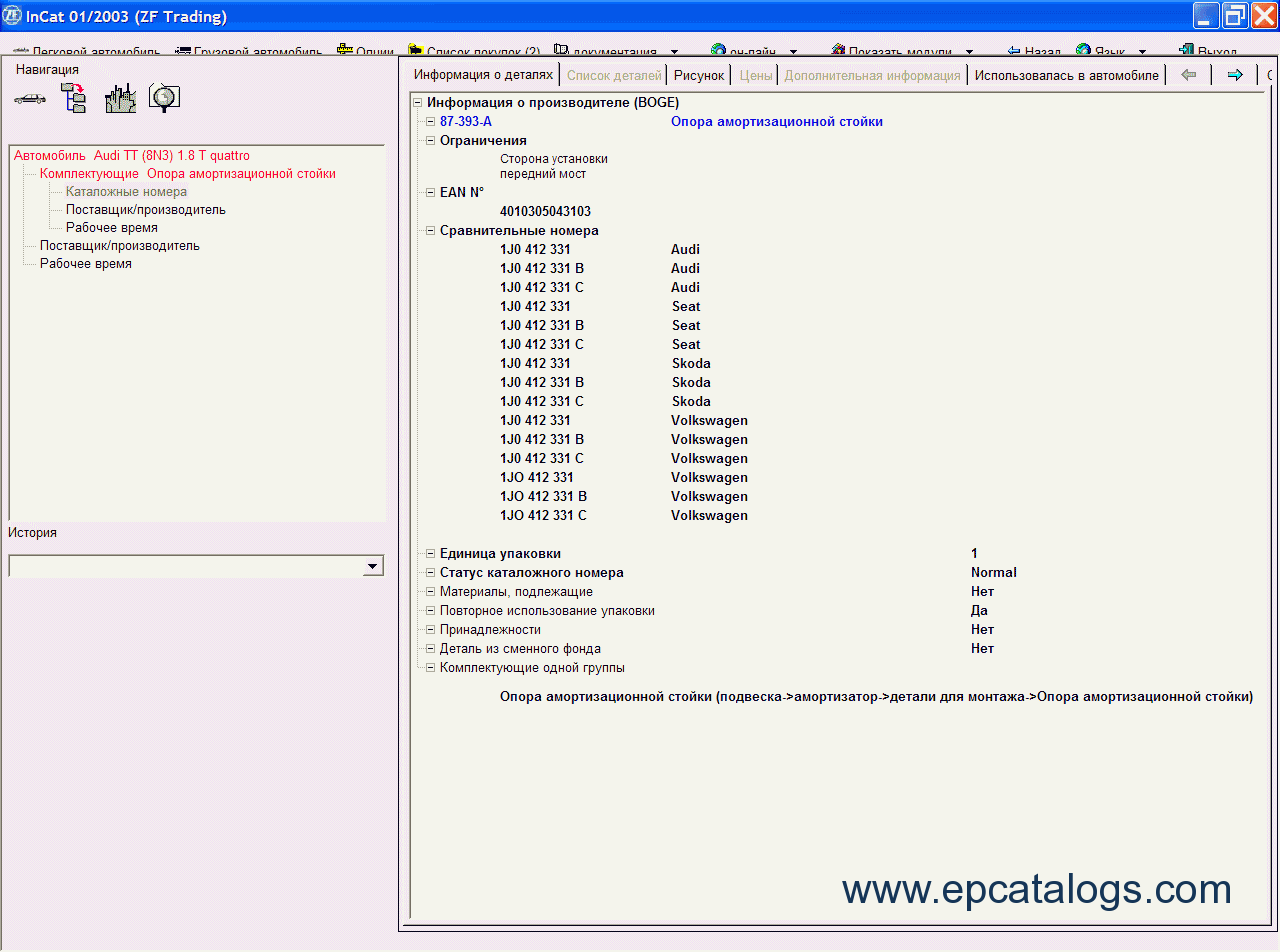The image size is (1280, 952).
Task: Click the Normal catalog status value
Action: 994,572
